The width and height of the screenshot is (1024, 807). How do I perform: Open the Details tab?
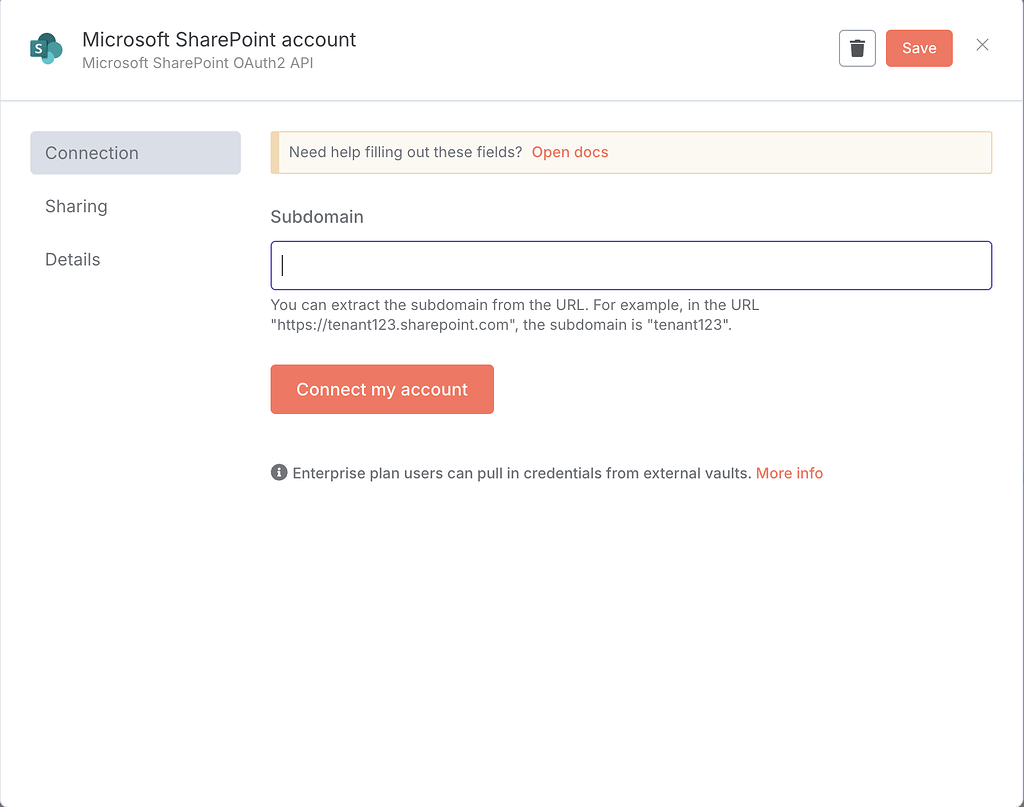pyautogui.click(x=72, y=259)
